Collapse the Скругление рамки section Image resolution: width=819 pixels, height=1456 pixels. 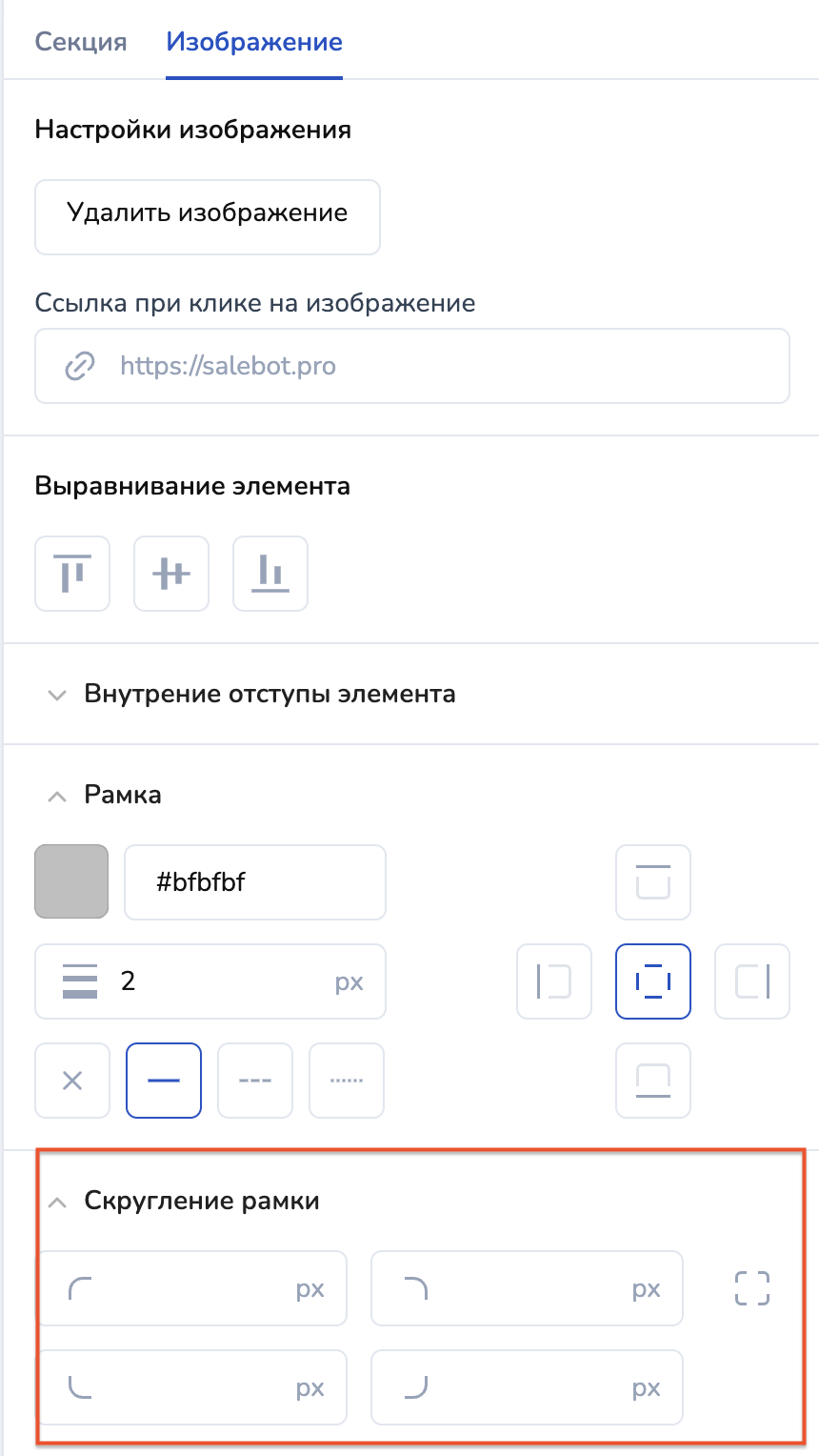coord(57,1202)
